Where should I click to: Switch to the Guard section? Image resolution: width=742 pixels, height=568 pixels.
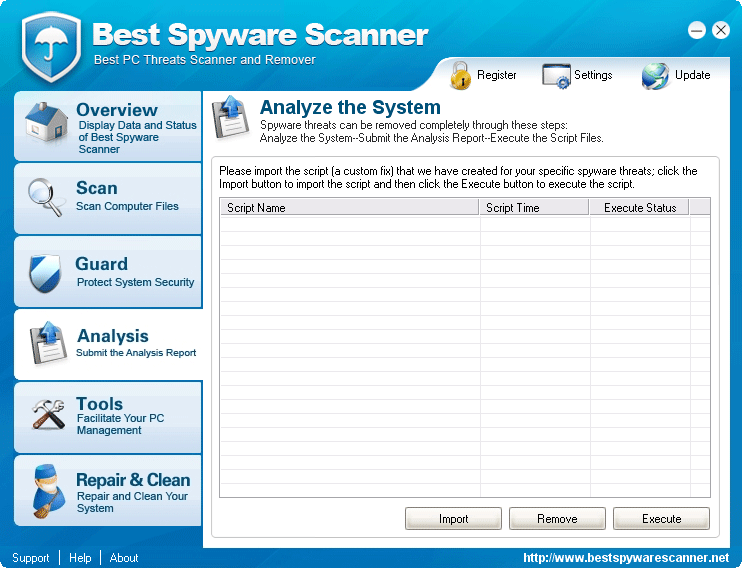[108, 272]
